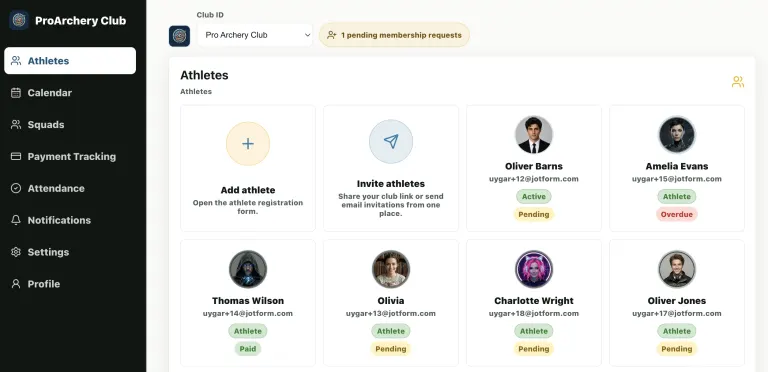Click the Profile person icon
The height and width of the screenshot is (372, 768).
tap(16, 284)
